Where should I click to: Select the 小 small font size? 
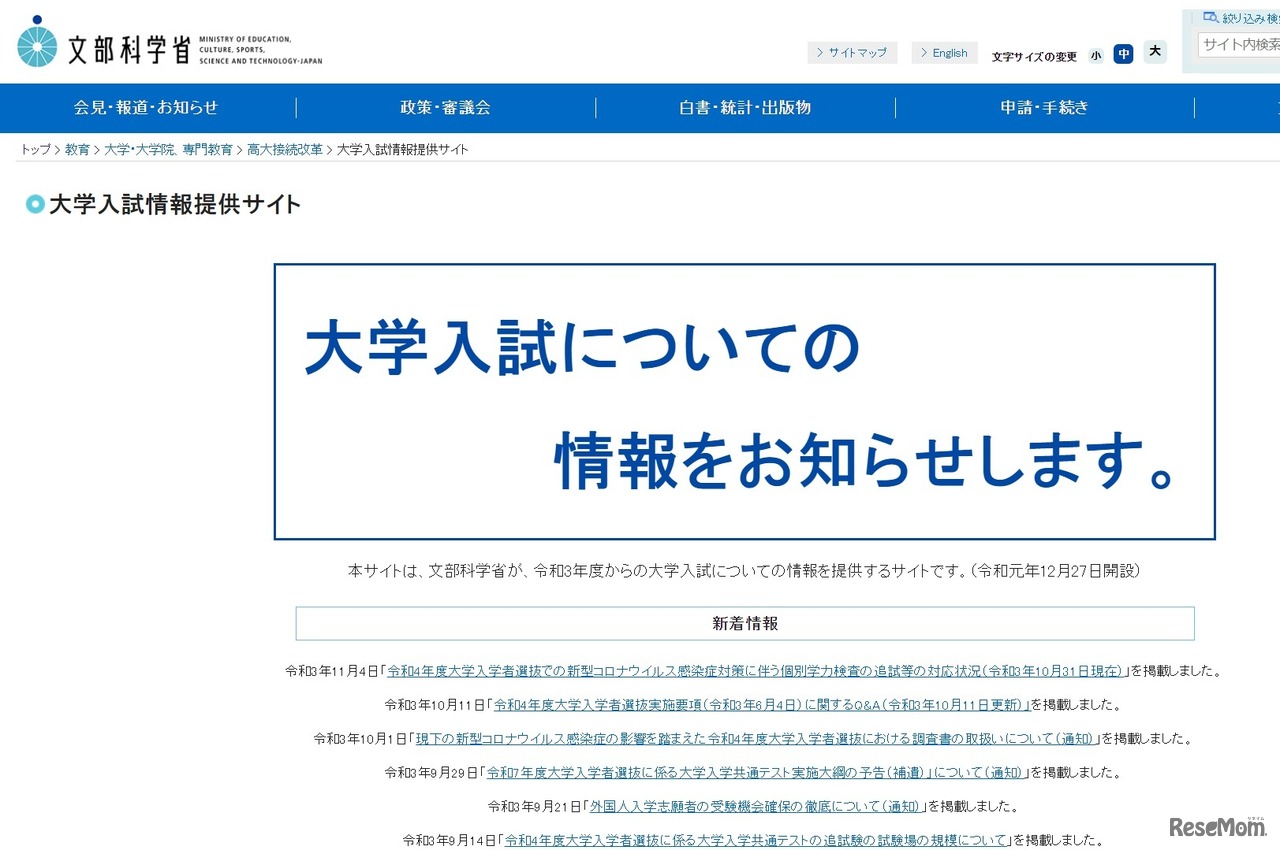point(1096,55)
